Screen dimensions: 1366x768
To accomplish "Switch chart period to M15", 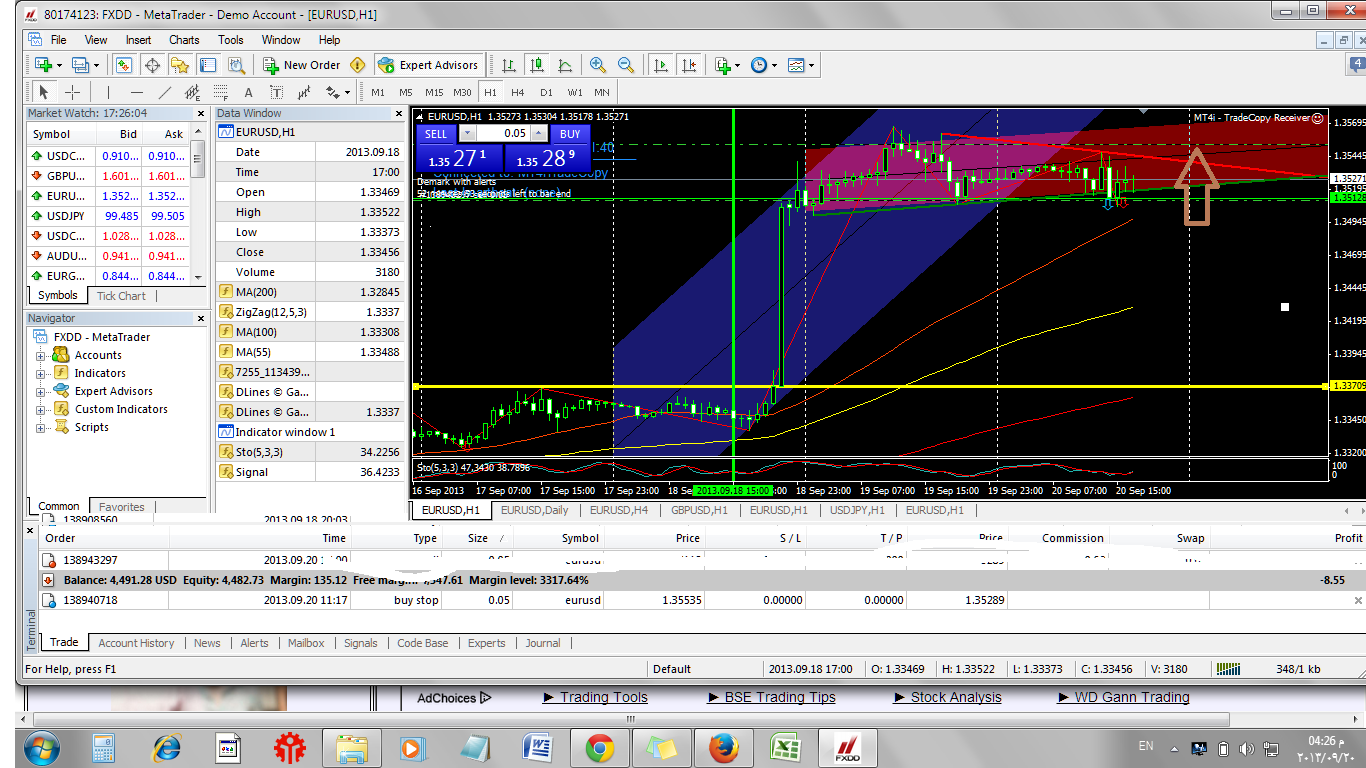I will 434,92.
